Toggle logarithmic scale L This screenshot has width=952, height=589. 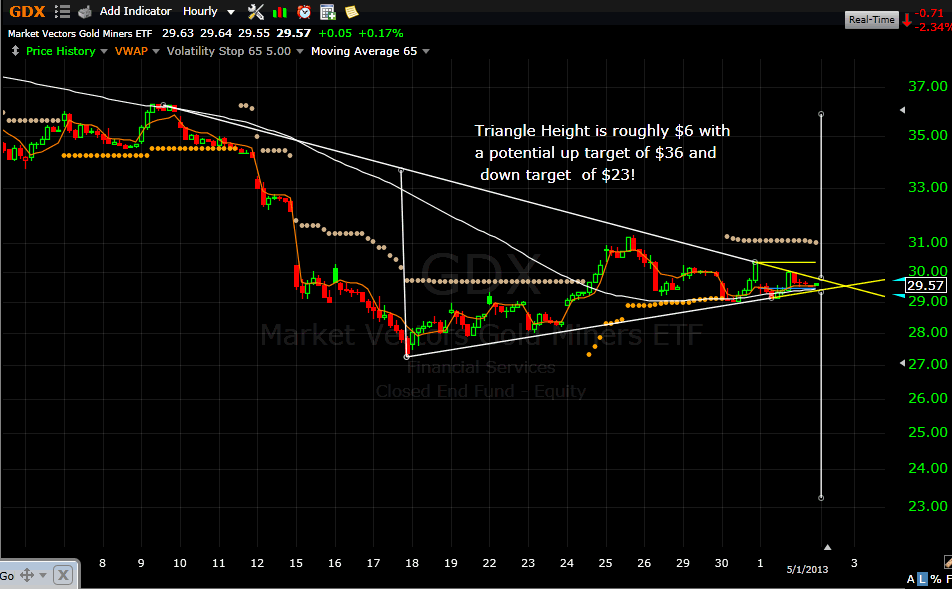click(922, 579)
